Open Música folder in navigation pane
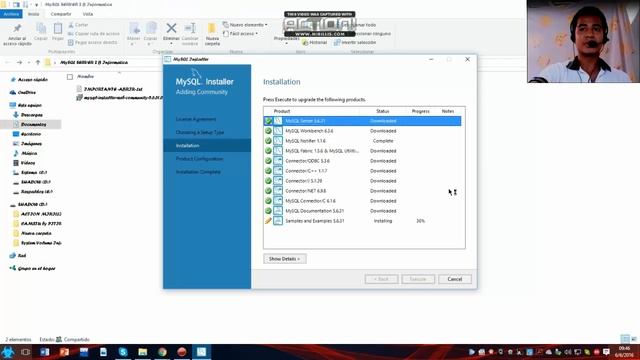This screenshot has height=360, width=640. 25,153
